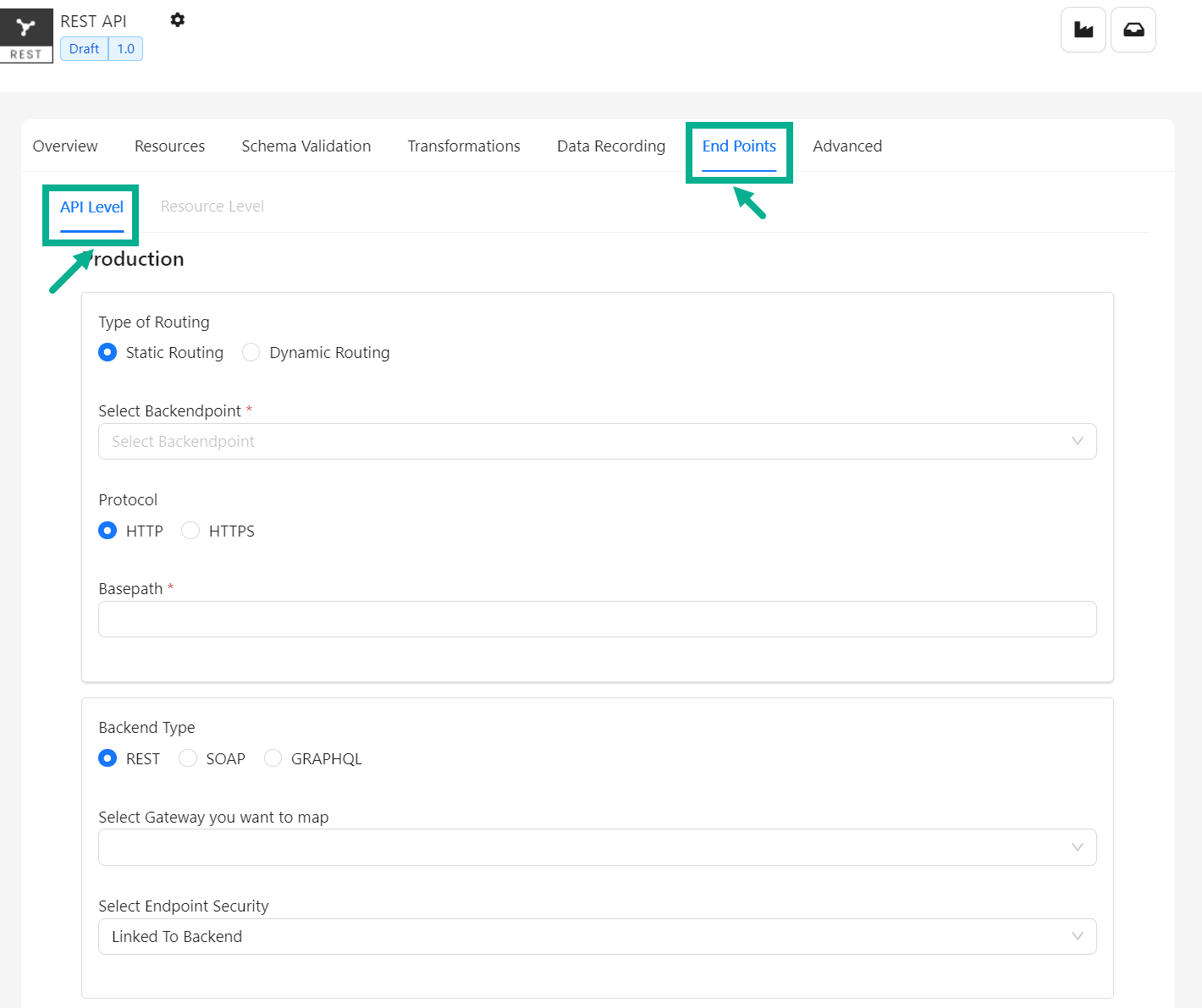Image resolution: width=1202 pixels, height=1008 pixels.
Task: Click the inbox tray icon button
Action: pos(1133,30)
